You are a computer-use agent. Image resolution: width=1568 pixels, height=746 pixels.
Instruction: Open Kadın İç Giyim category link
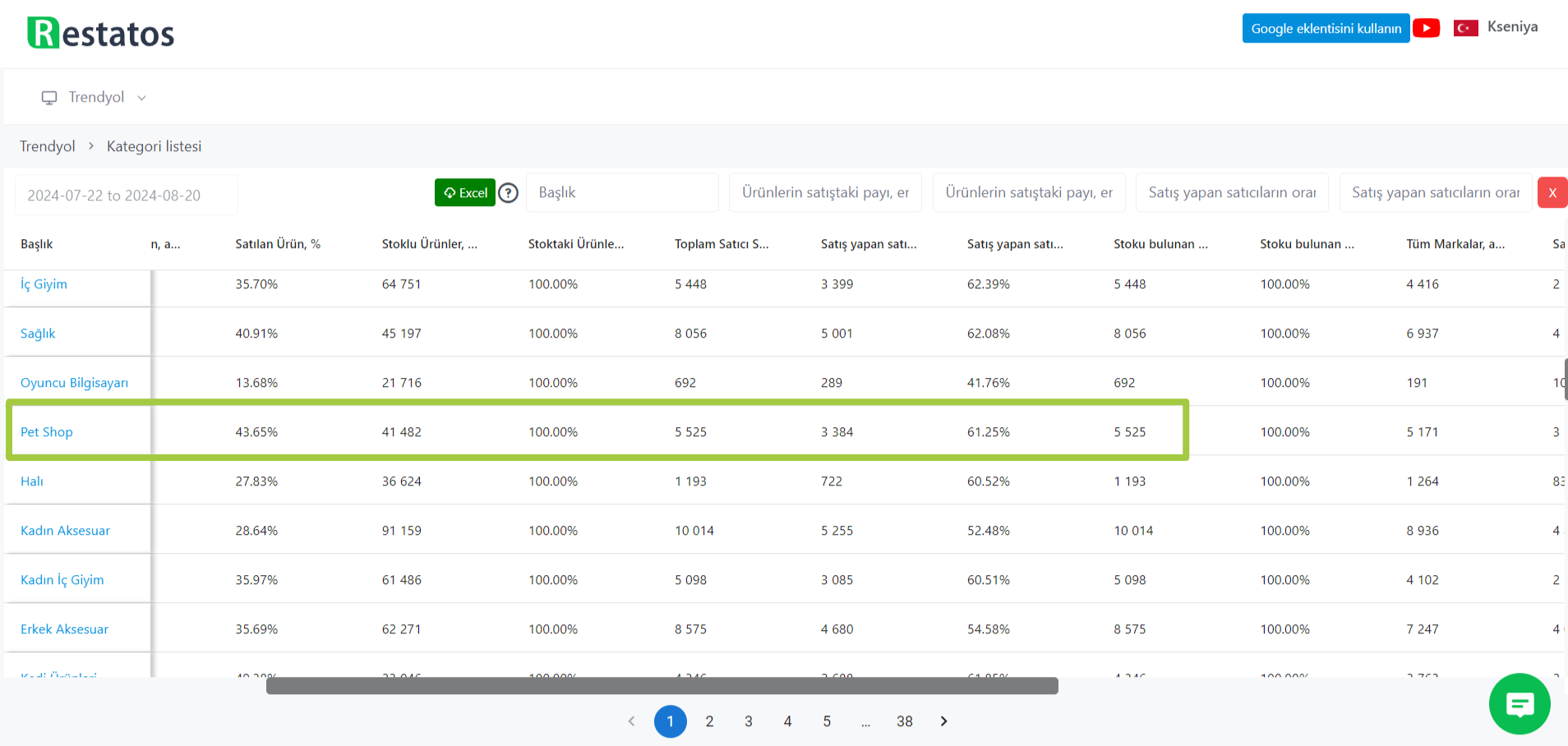(62, 580)
